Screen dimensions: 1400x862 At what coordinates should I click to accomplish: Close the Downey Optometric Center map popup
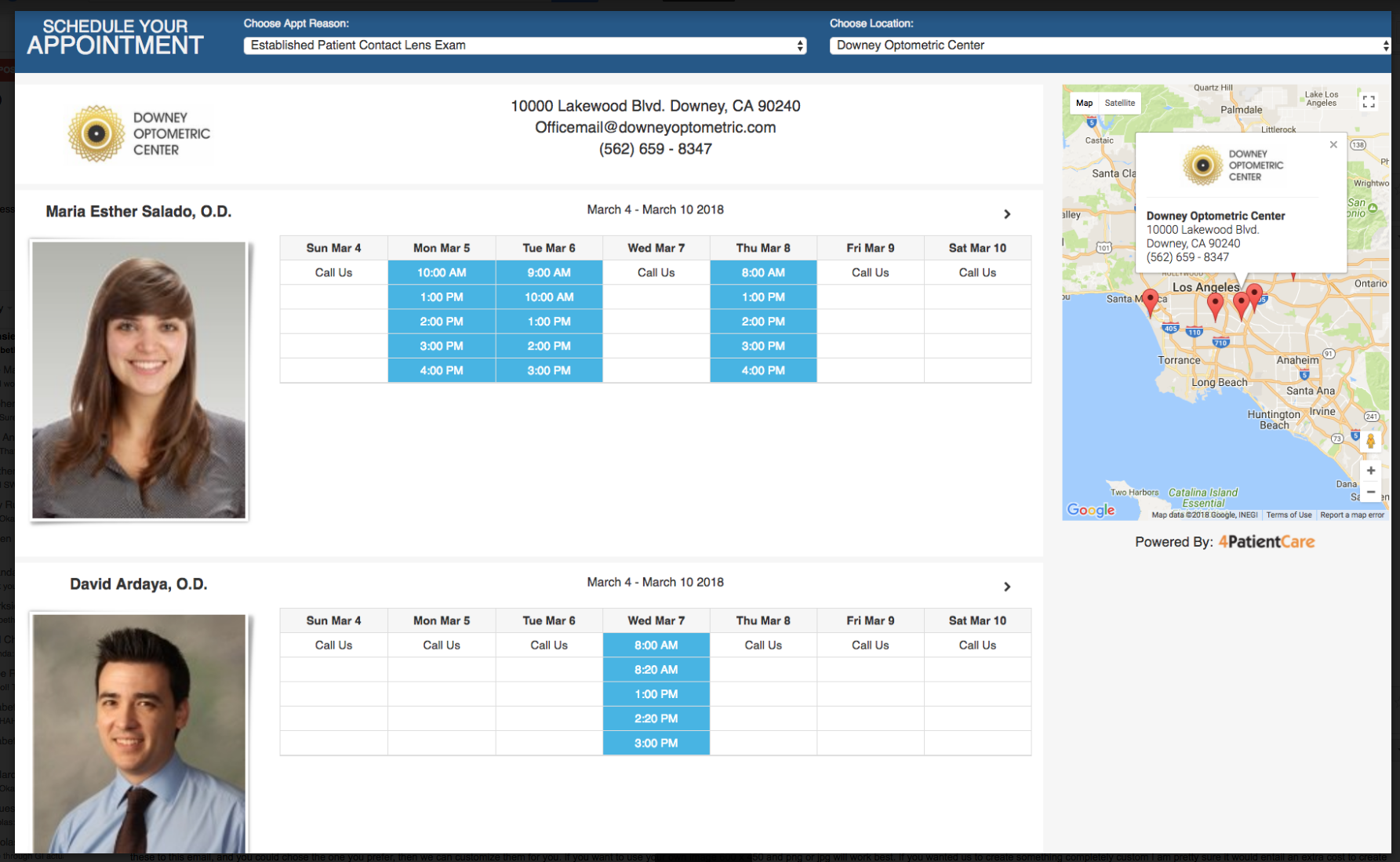tap(1333, 144)
